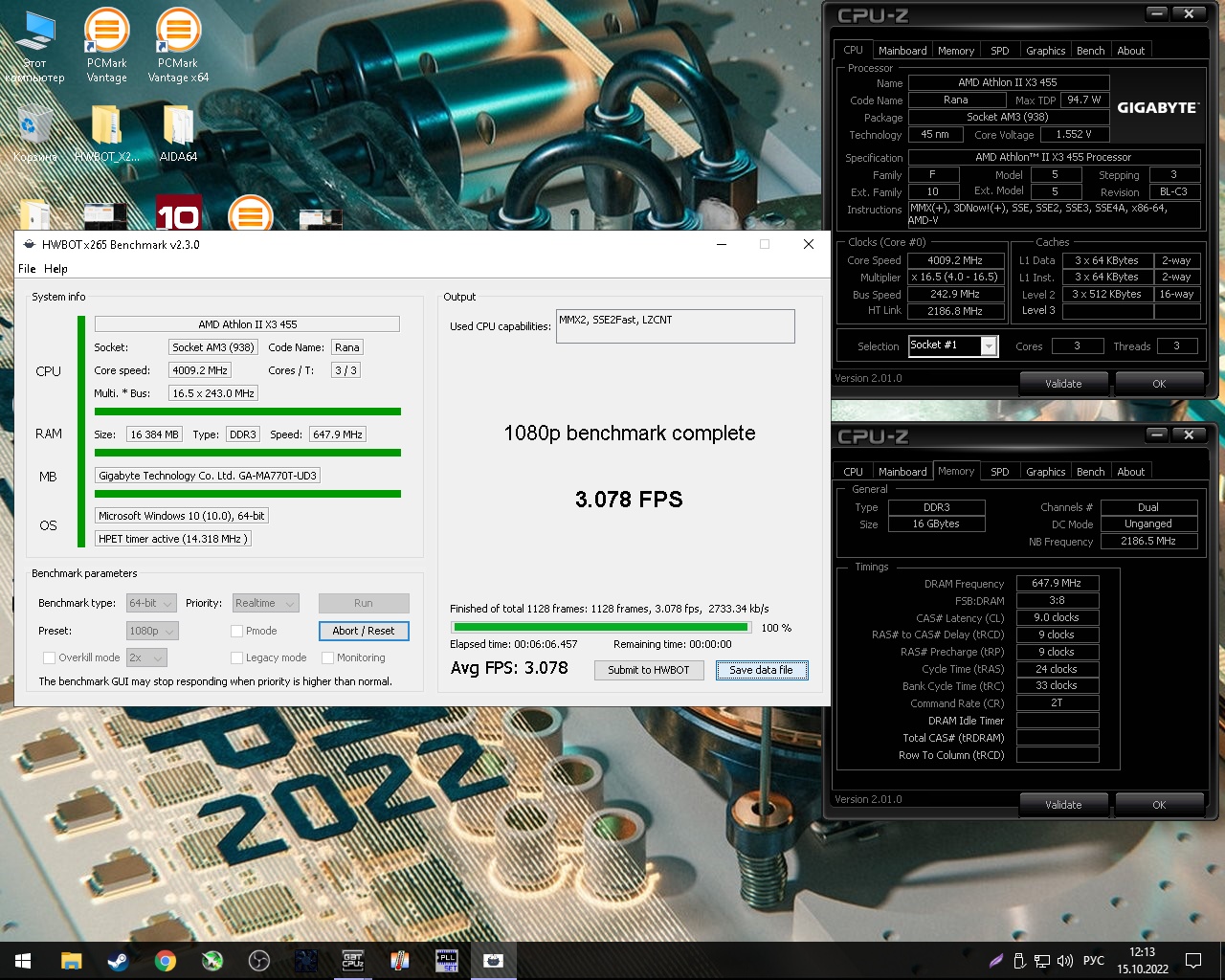
Task: Open the Help menu in HWBOT x265
Action: (x=56, y=269)
